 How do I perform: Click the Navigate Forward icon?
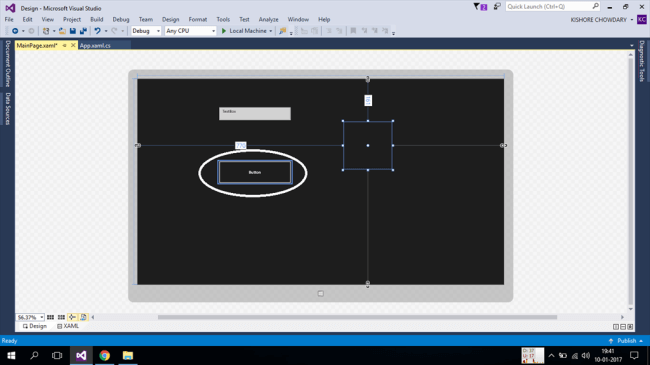(x=31, y=31)
